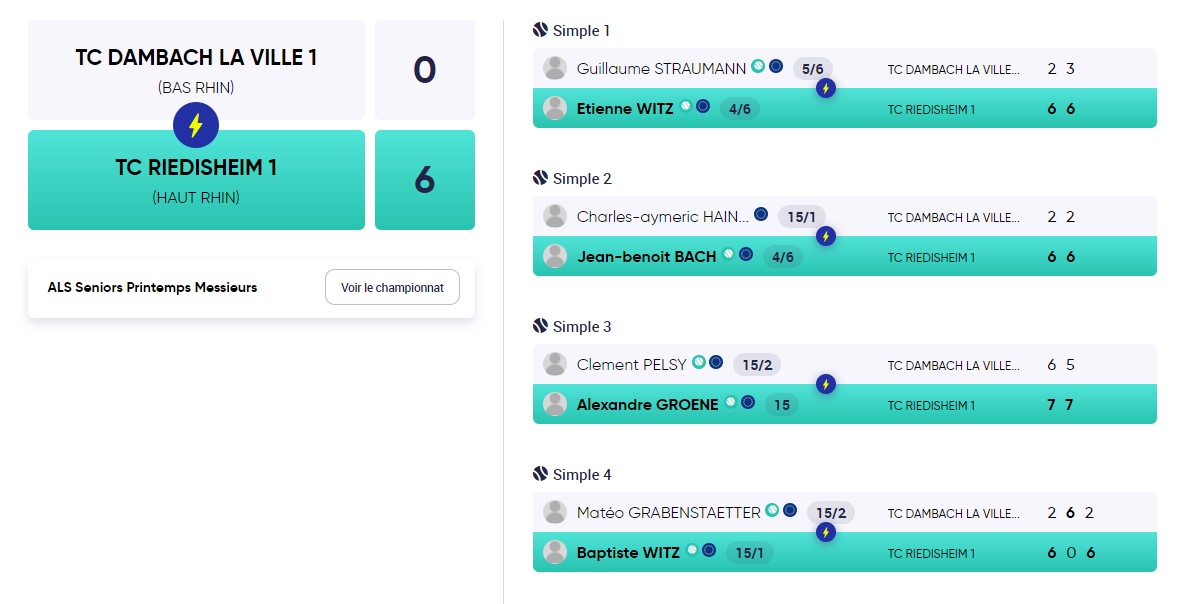Select the TC DAMBACH LA VILLE 1 team card
The height and width of the screenshot is (604, 1180).
point(196,70)
